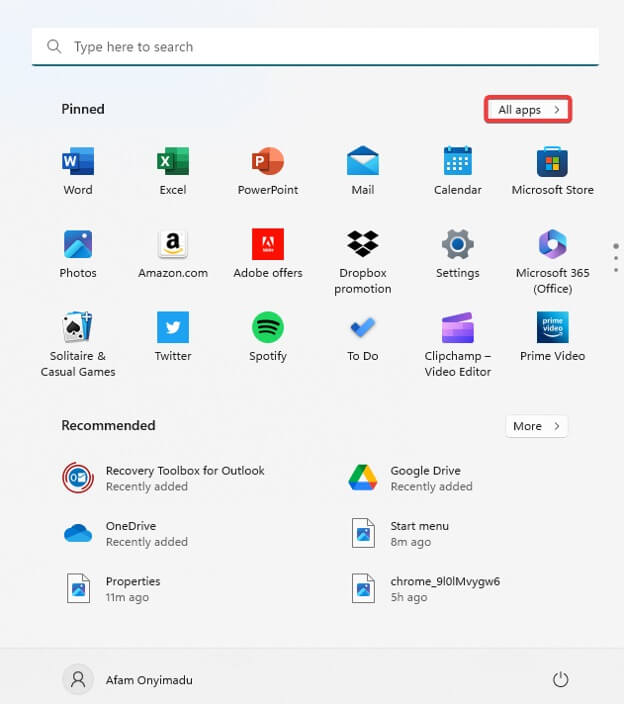Open Prime Video
Screen dimensions: 624x704
[x=553, y=337]
